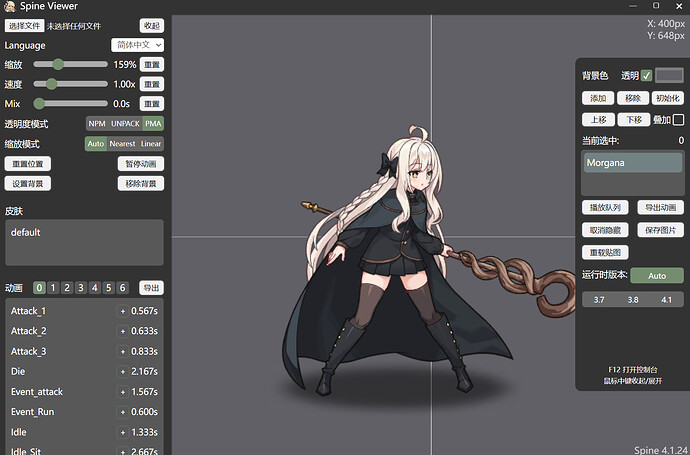Switch to animation track 4
Image resolution: width=690 pixels, height=455 pixels.
point(95,288)
